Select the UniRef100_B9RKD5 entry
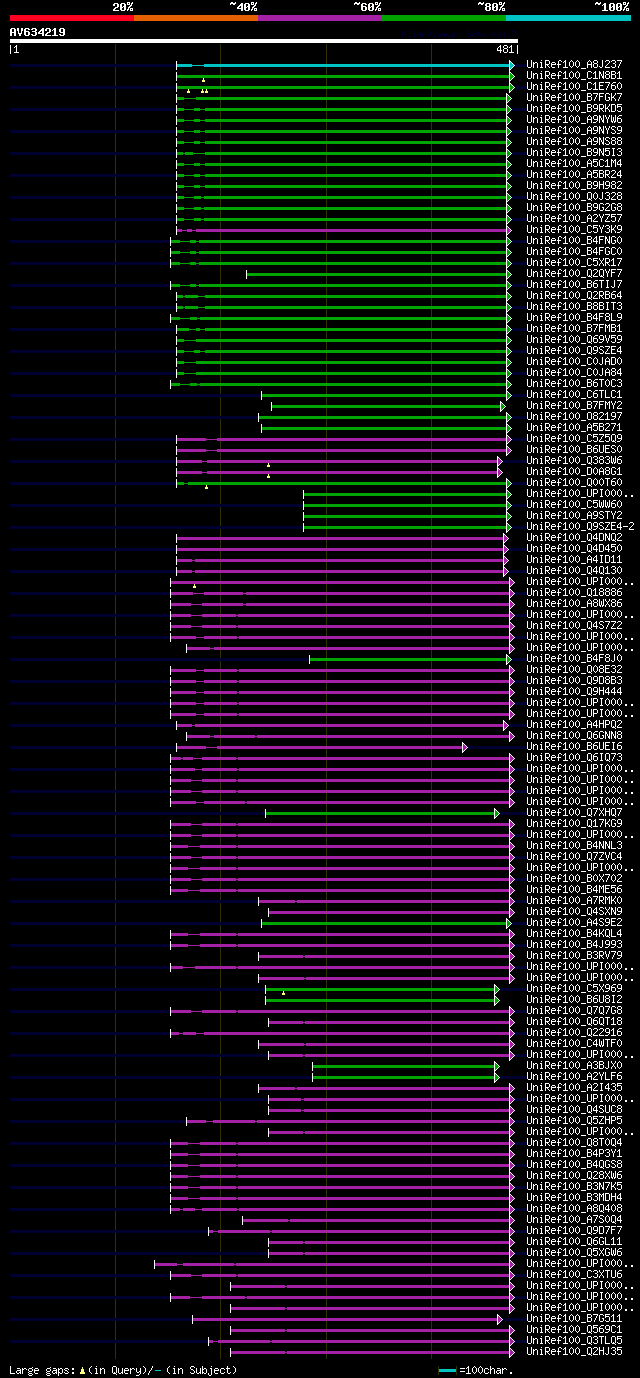The width and height of the screenshot is (640, 1378). click(574, 108)
